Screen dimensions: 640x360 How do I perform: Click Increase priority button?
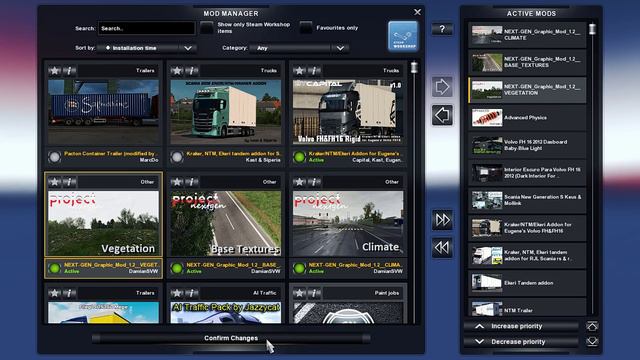coord(521,326)
